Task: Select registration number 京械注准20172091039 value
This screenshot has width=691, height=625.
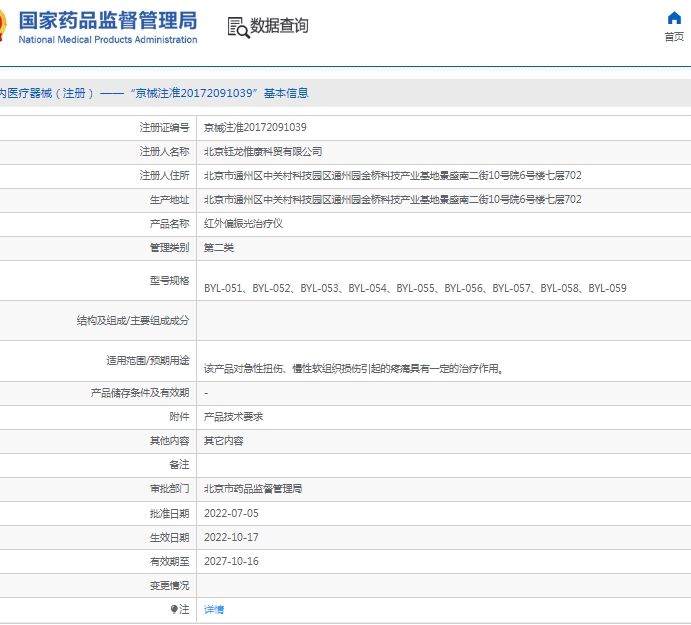Action: [x=255, y=127]
